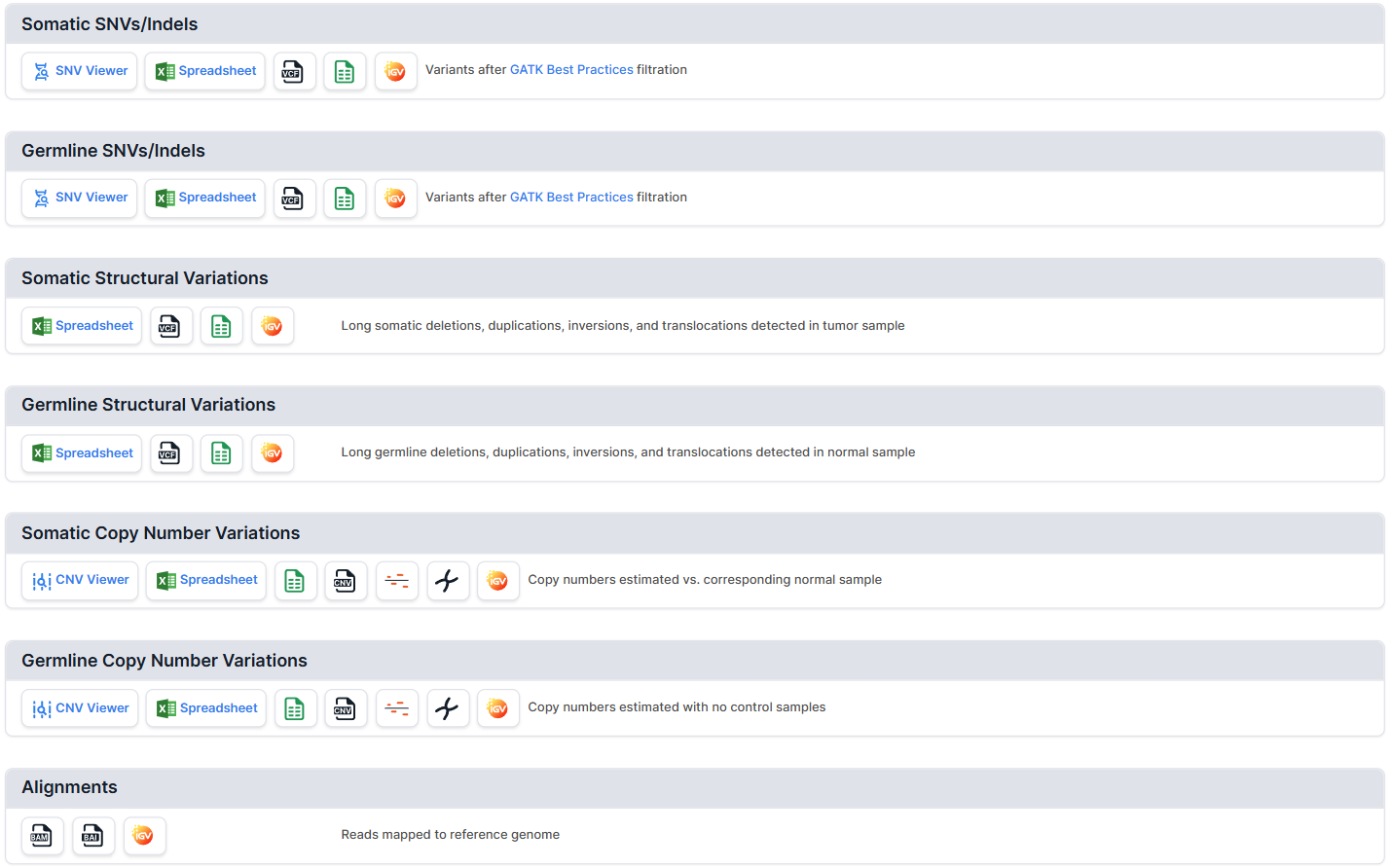This screenshot has width=1390, height=868.
Task: Open CNV Viewer for Germline Copy Number Variations
Action: pyautogui.click(x=80, y=708)
